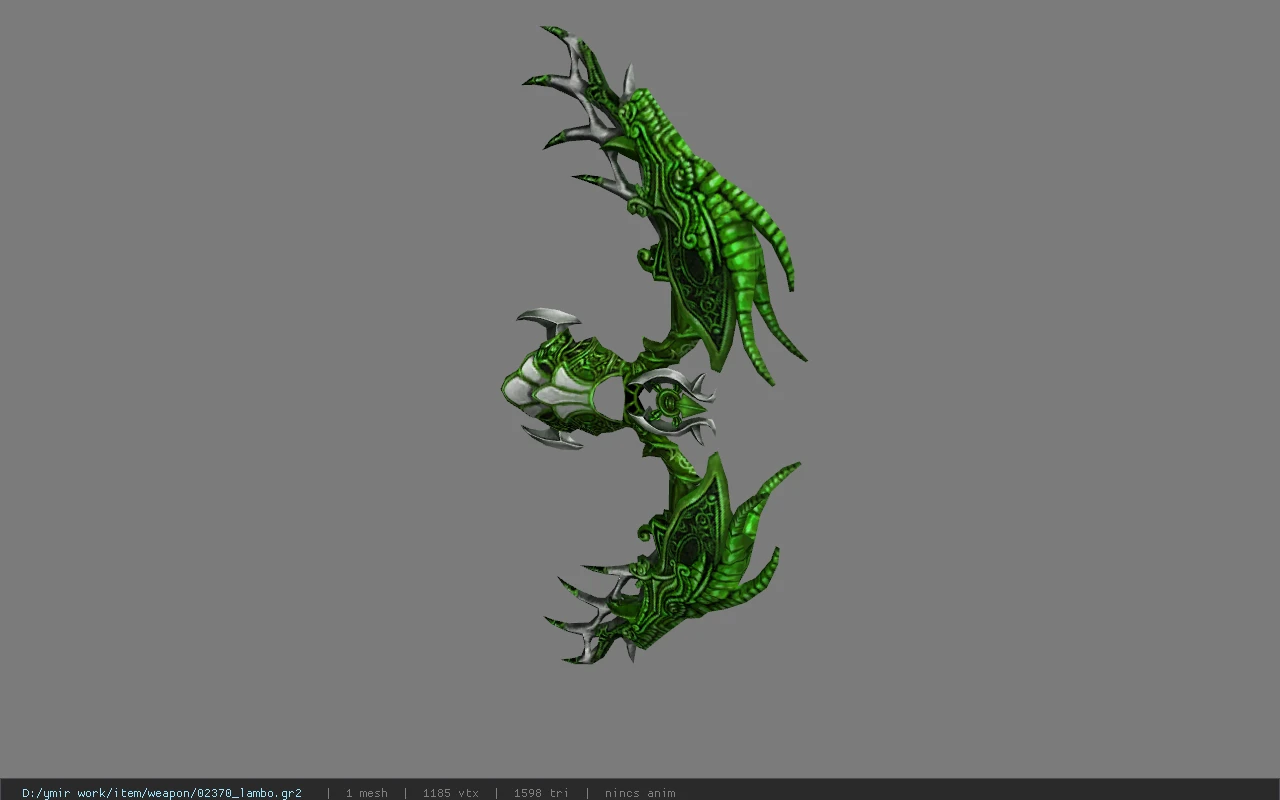This screenshot has height=800, width=1280.
Task: Click the 02370_lambo.gr2 file path in status bar
Action: pos(162,793)
